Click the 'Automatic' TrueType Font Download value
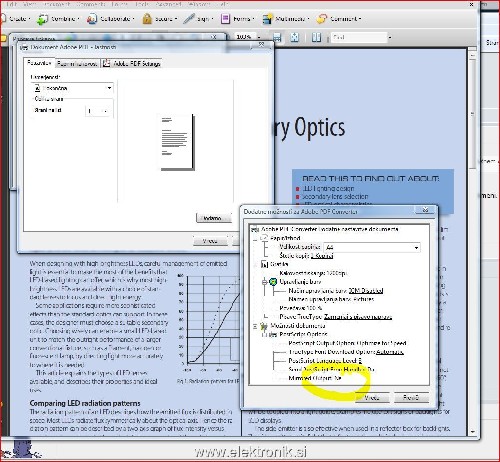 click(390, 352)
